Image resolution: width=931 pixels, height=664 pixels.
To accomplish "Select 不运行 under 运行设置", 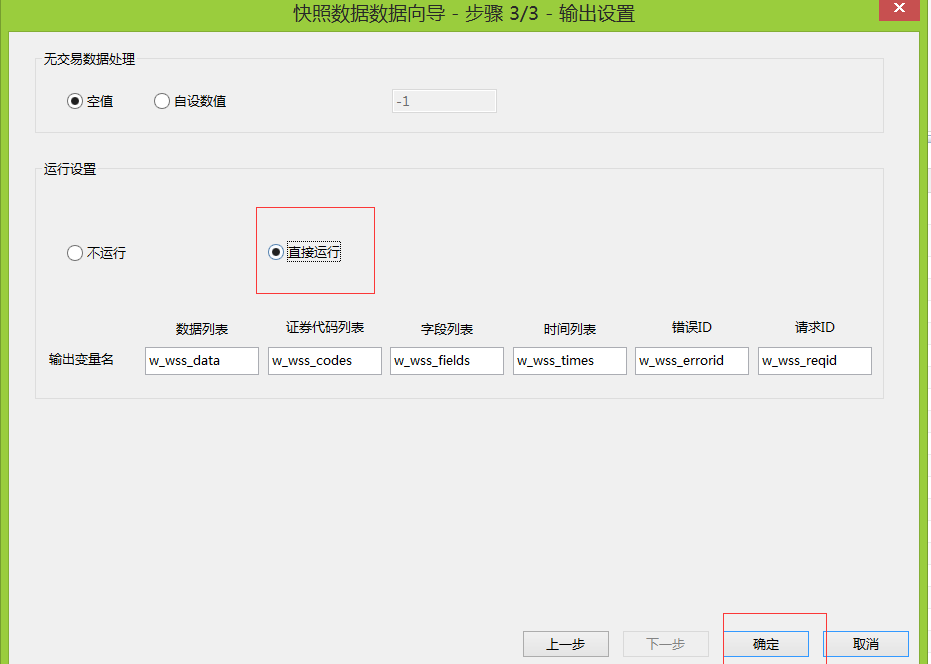I will coord(75,253).
